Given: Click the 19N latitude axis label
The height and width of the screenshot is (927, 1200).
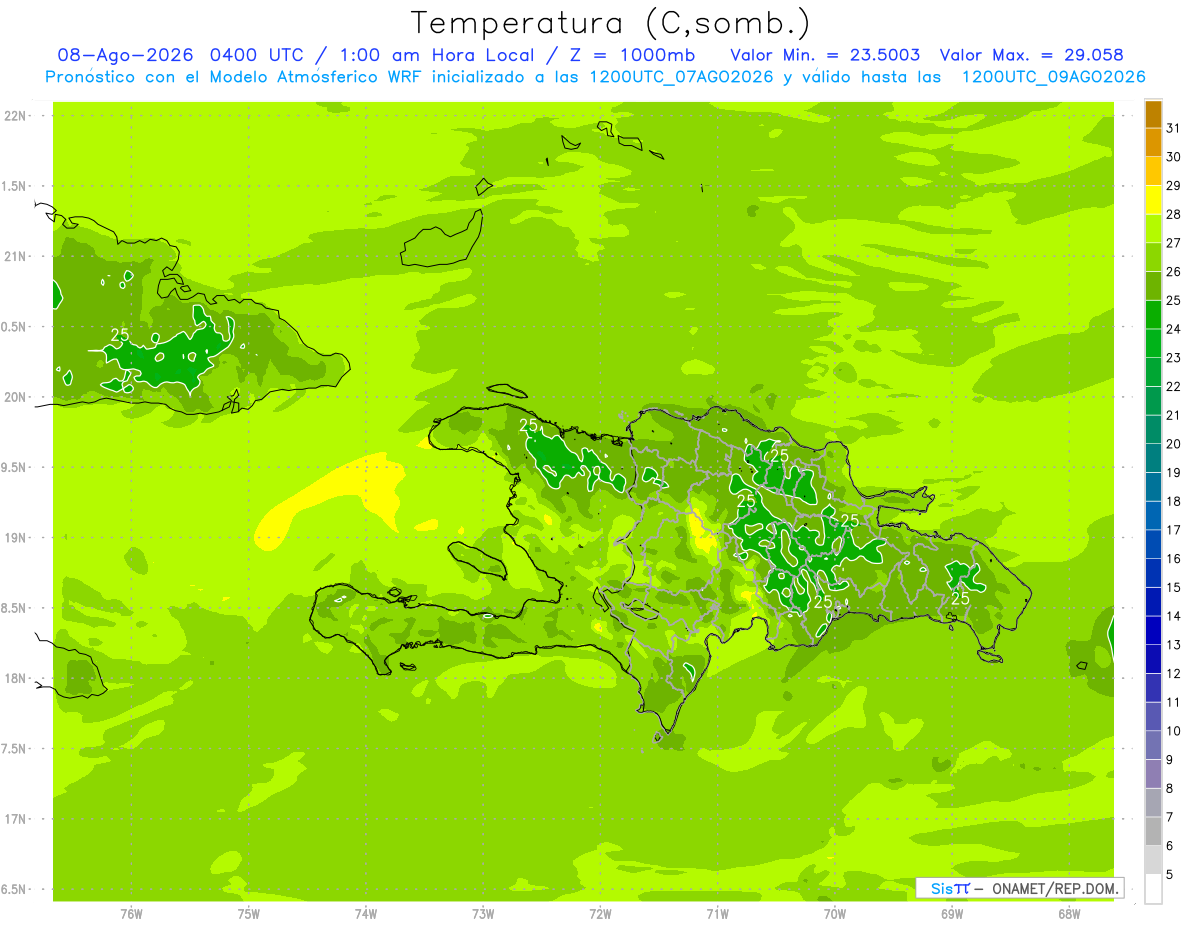Looking at the screenshot, I should point(15,538).
